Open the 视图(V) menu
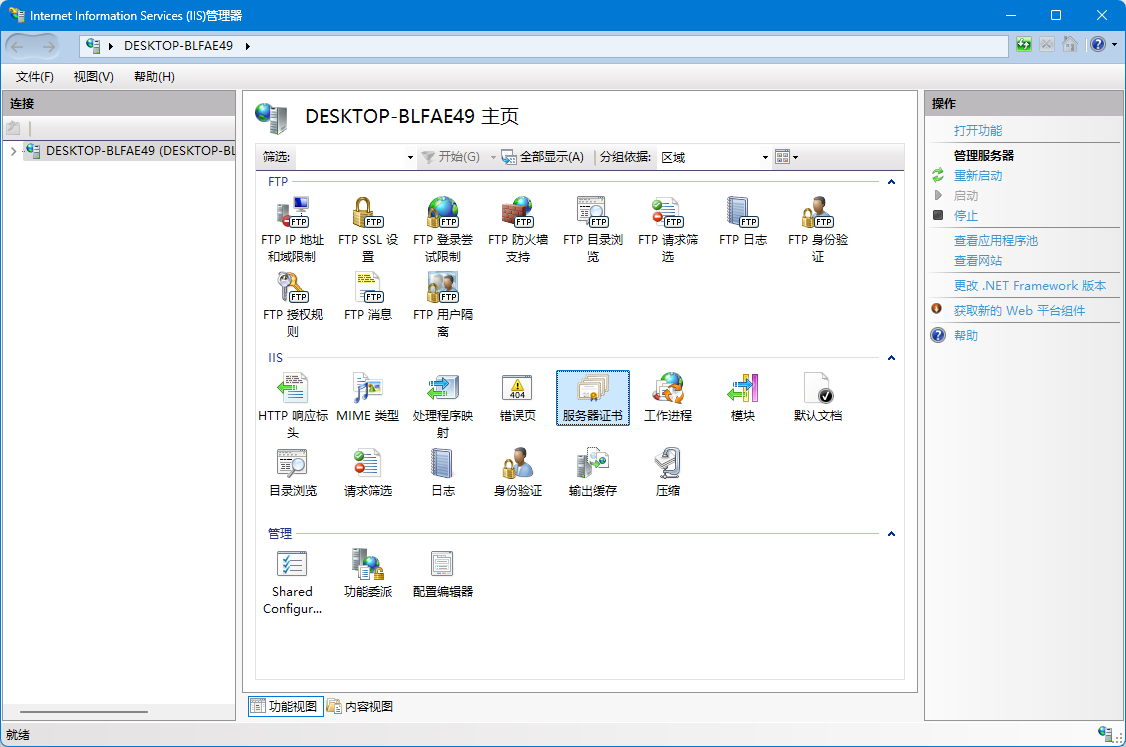1126x747 pixels. tap(93, 77)
